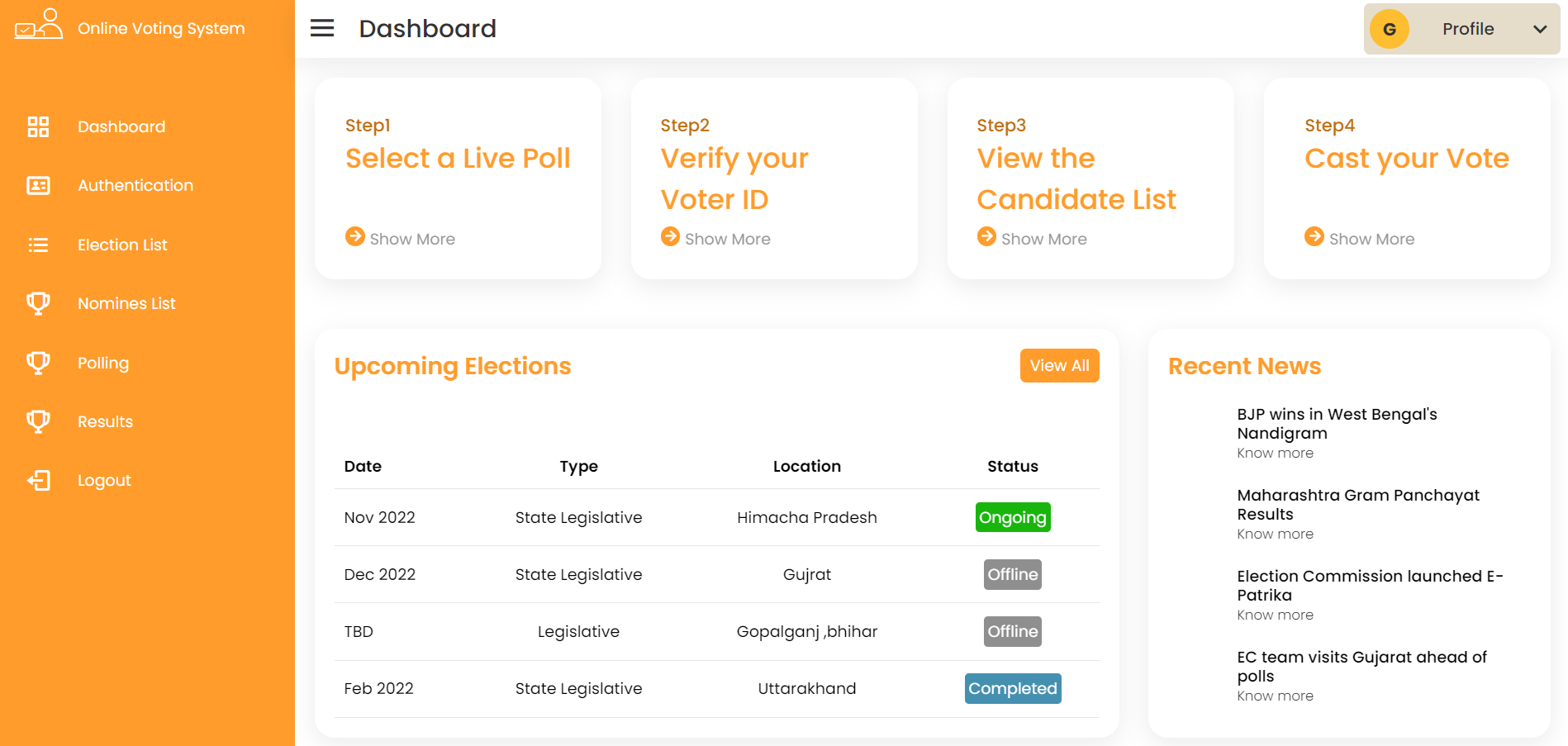Select the Polling trophy icon
Image resolution: width=1568 pixels, height=746 pixels.
point(38,362)
